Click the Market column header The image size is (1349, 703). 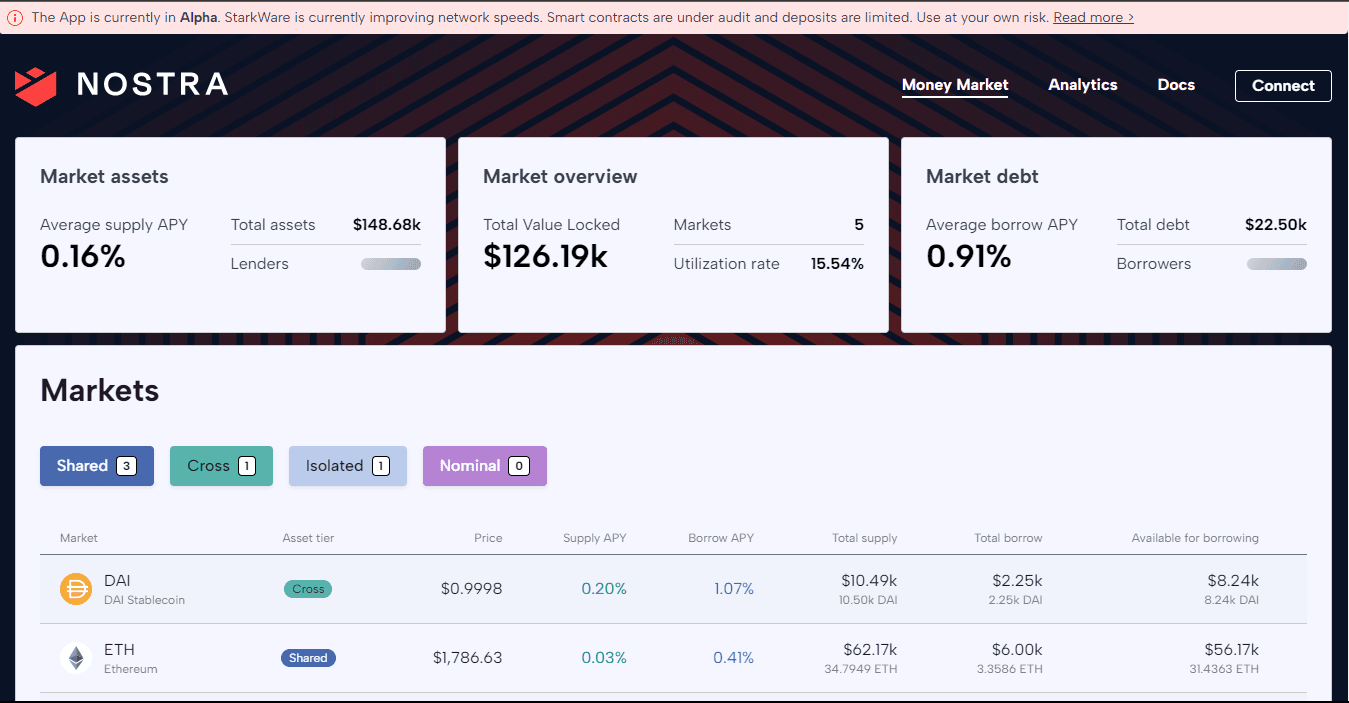(79, 538)
